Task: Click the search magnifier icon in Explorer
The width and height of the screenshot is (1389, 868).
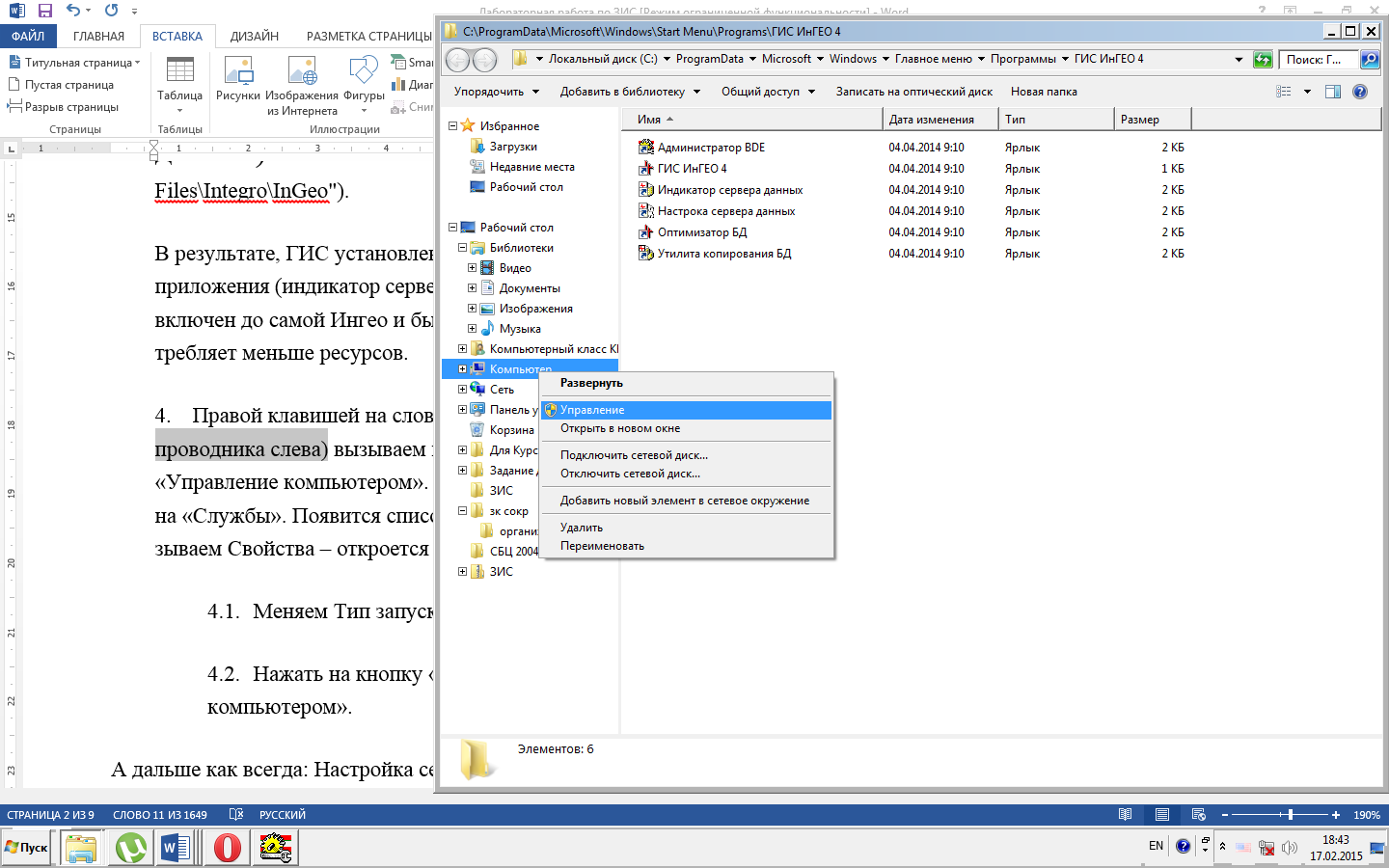Action: [1369, 60]
